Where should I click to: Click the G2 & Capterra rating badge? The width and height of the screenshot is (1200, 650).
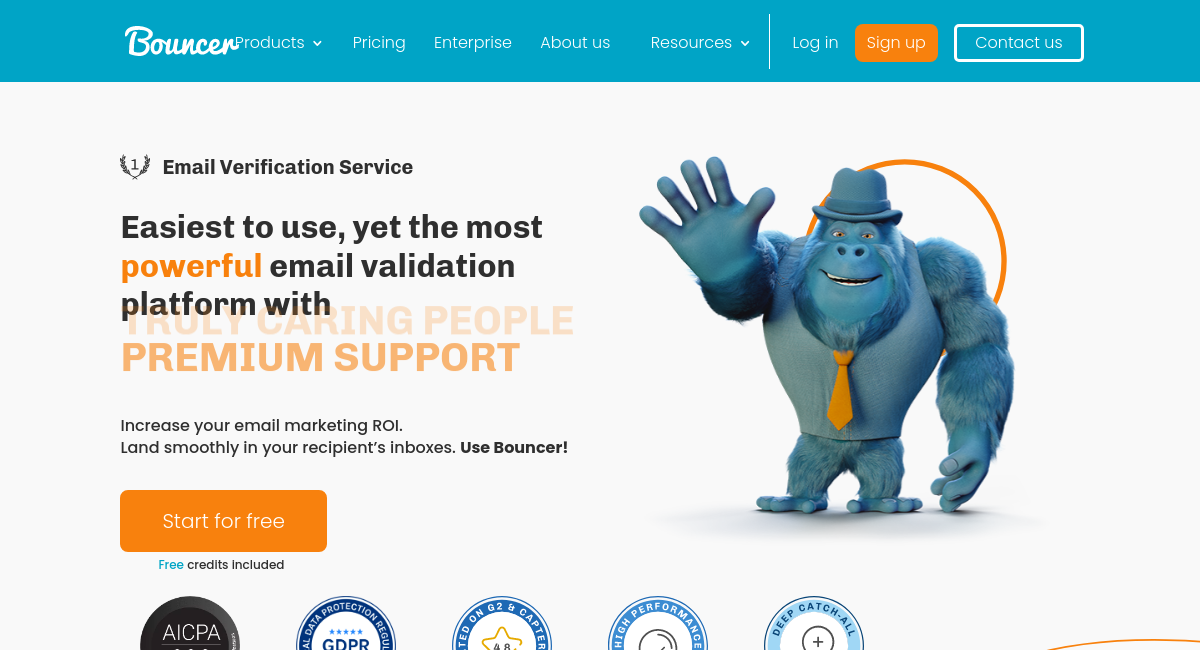click(502, 623)
